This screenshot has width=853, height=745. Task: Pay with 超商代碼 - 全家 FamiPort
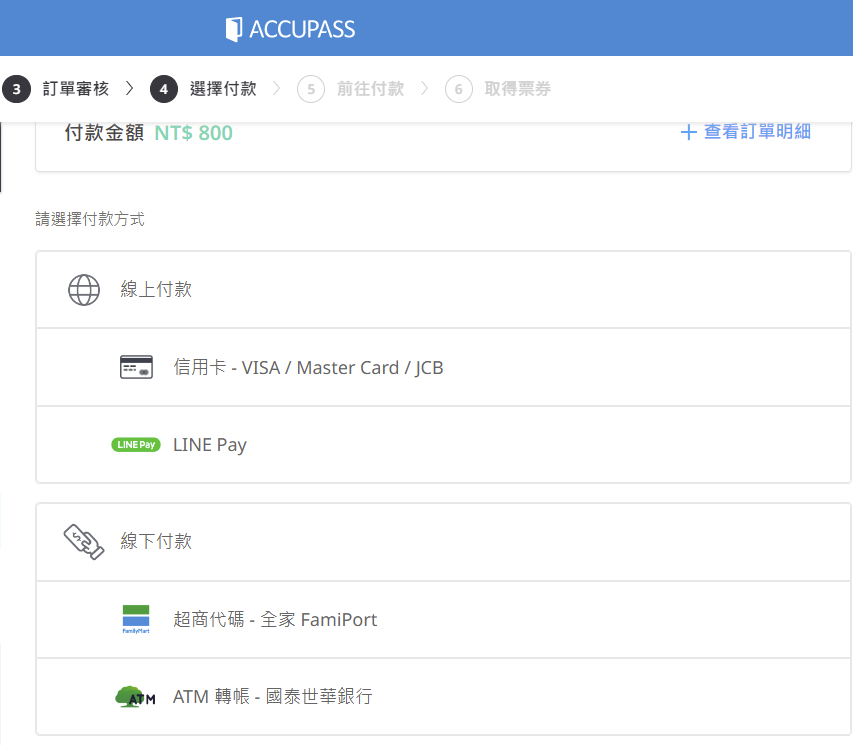275,620
